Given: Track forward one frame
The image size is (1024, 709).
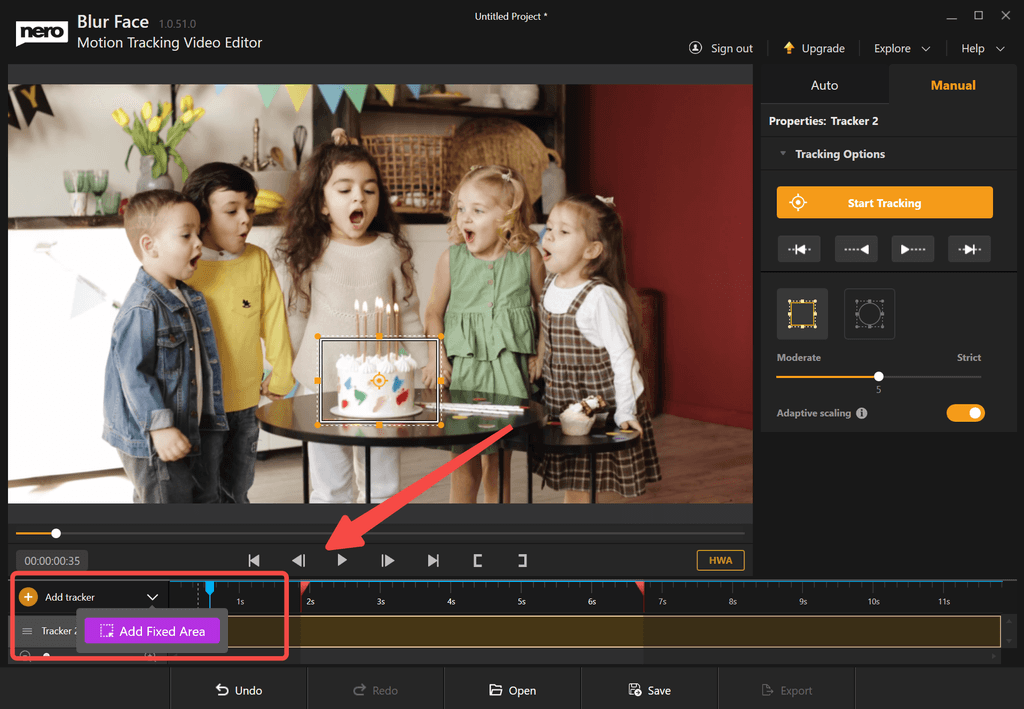Looking at the screenshot, I should (x=969, y=249).
